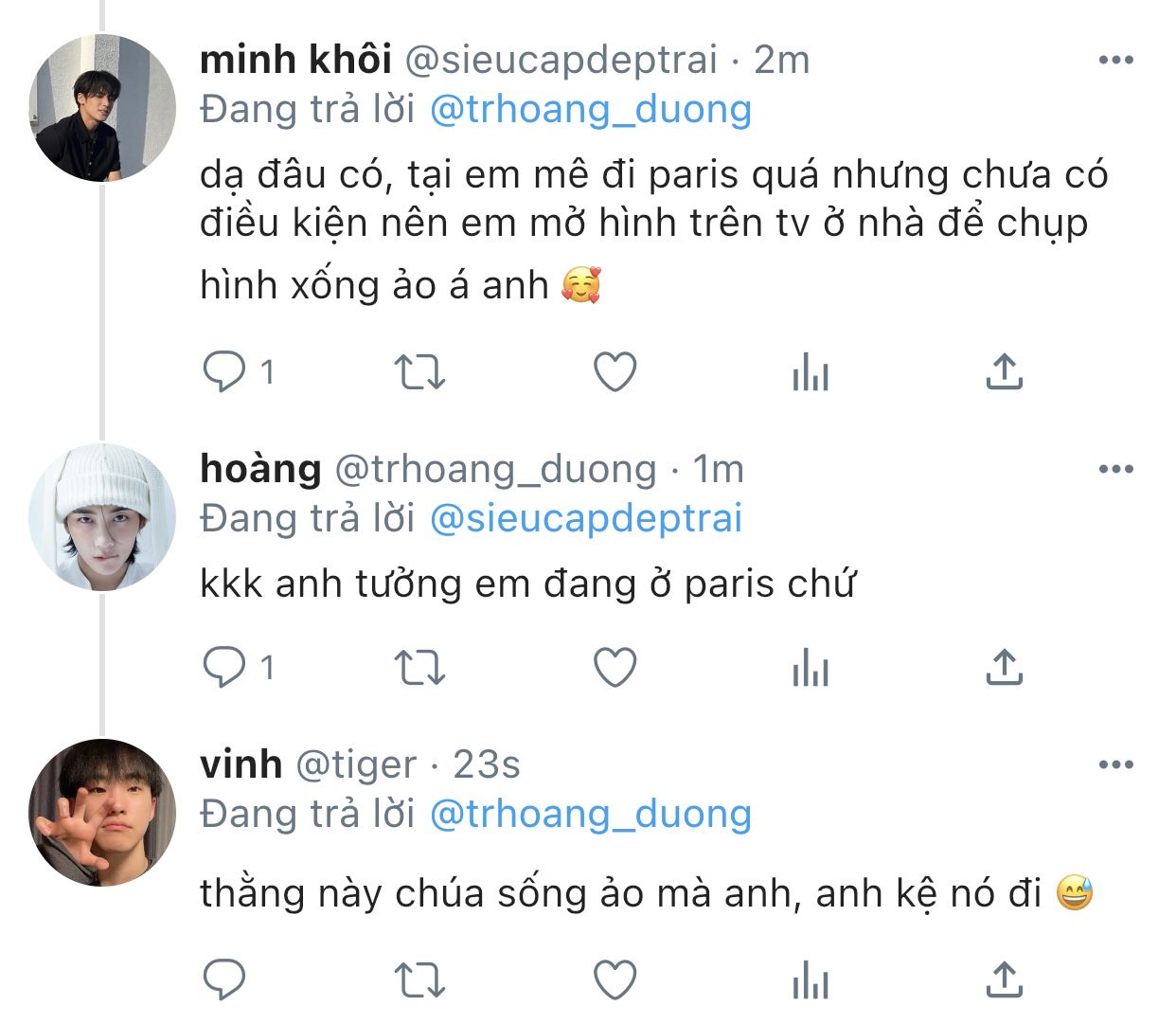The height and width of the screenshot is (1024, 1176).
Task: Reply to vinh's tweet
Action: point(225,979)
